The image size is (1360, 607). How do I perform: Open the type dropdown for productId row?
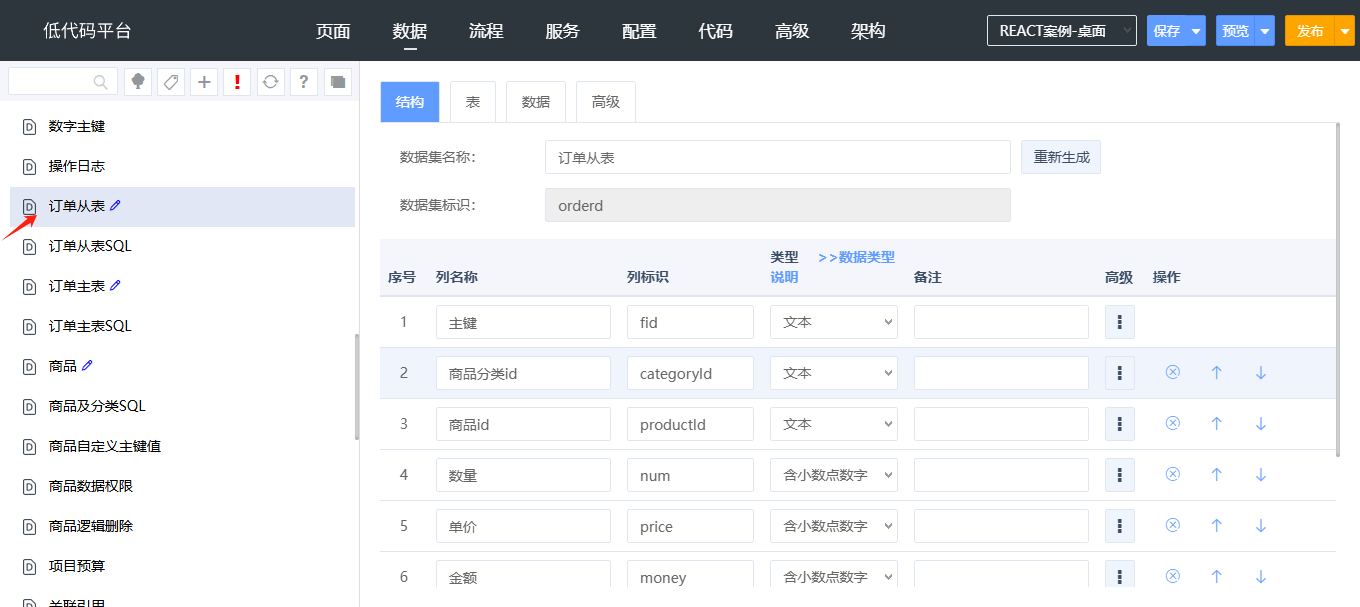(834, 424)
